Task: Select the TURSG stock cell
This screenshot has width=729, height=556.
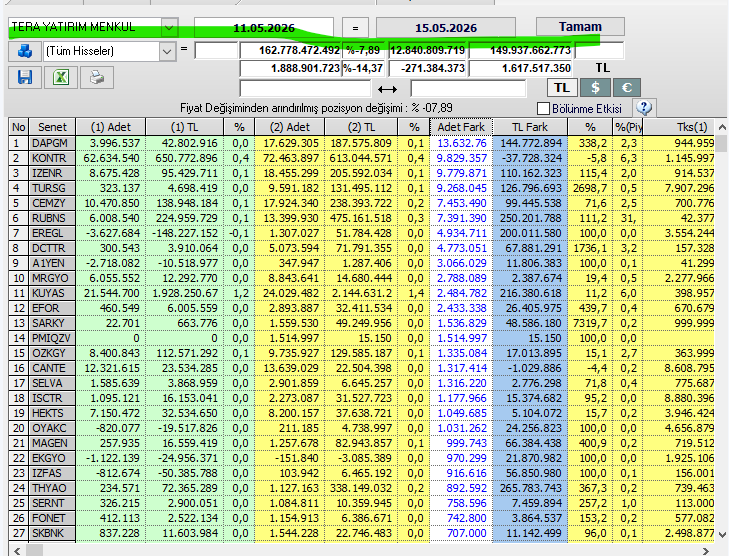Action: 52,188
